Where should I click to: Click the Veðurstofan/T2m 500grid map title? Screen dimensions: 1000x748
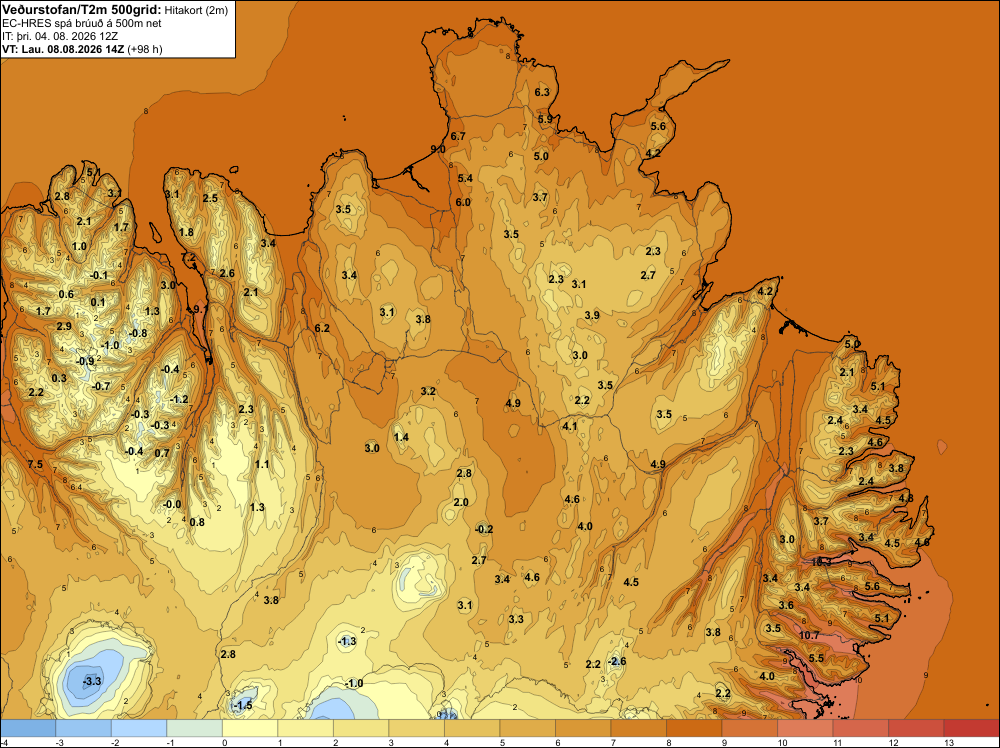(x=82, y=10)
